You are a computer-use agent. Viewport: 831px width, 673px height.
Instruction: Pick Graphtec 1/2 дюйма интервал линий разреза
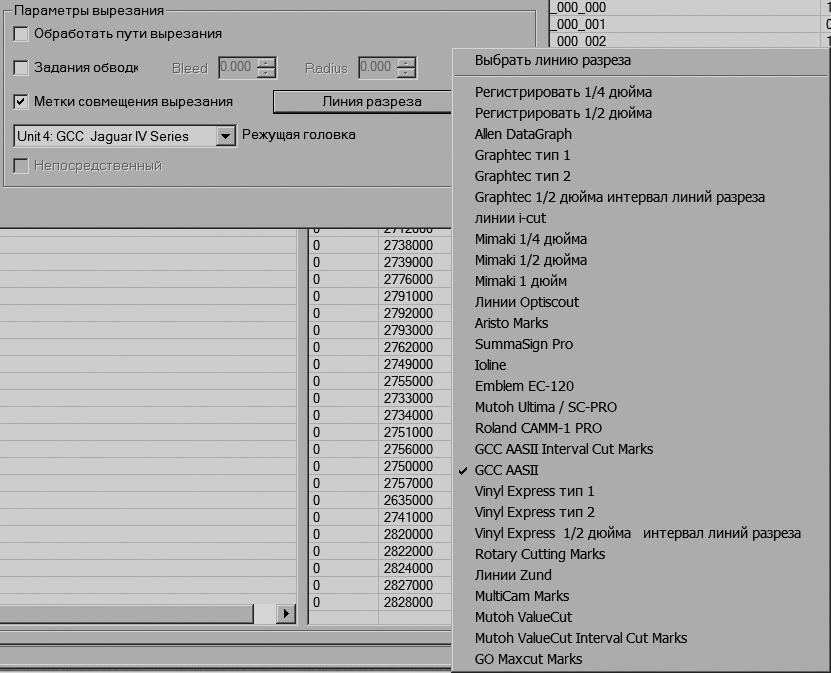[x=620, y=197]
